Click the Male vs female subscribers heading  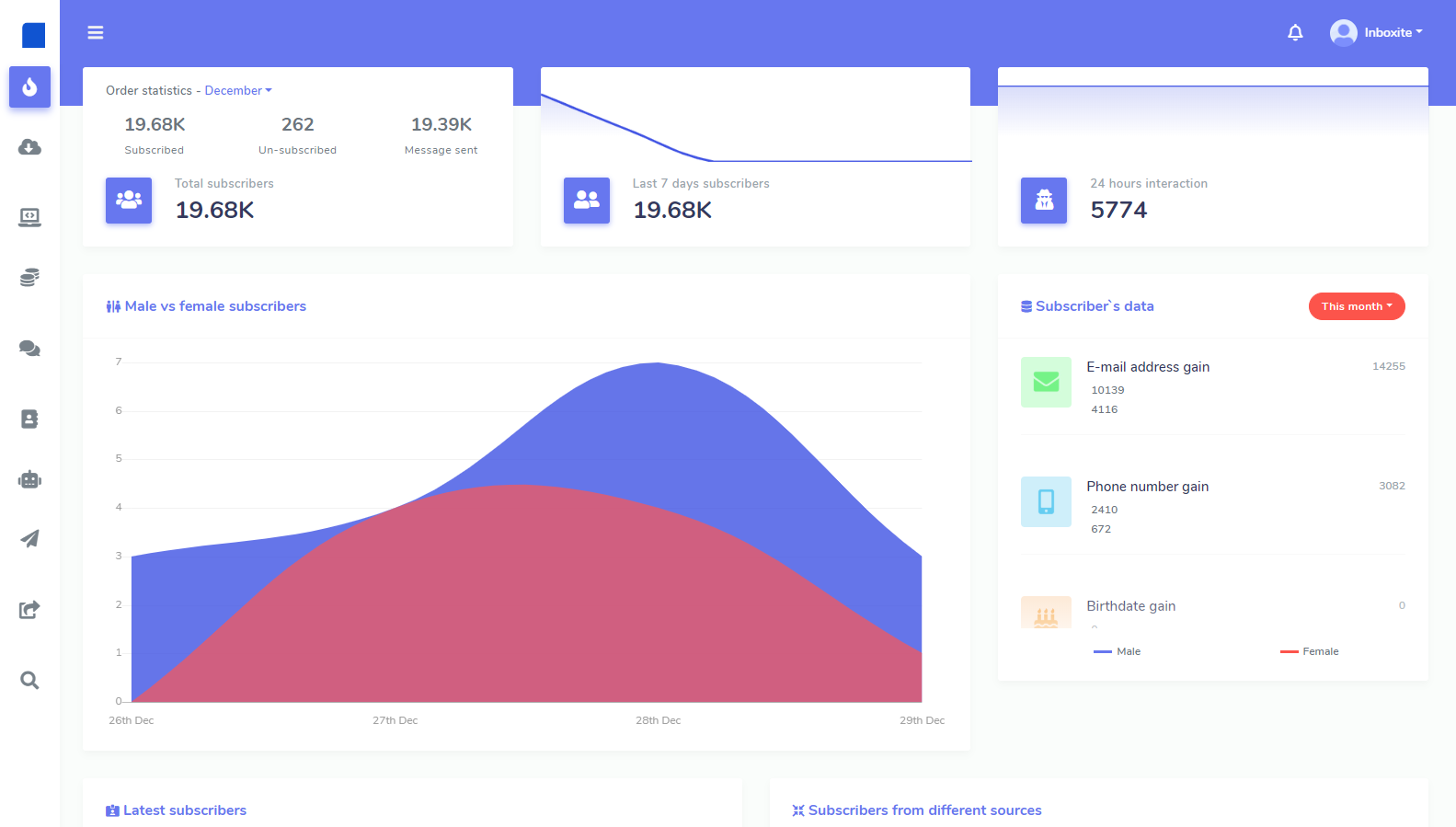point(206,306)
